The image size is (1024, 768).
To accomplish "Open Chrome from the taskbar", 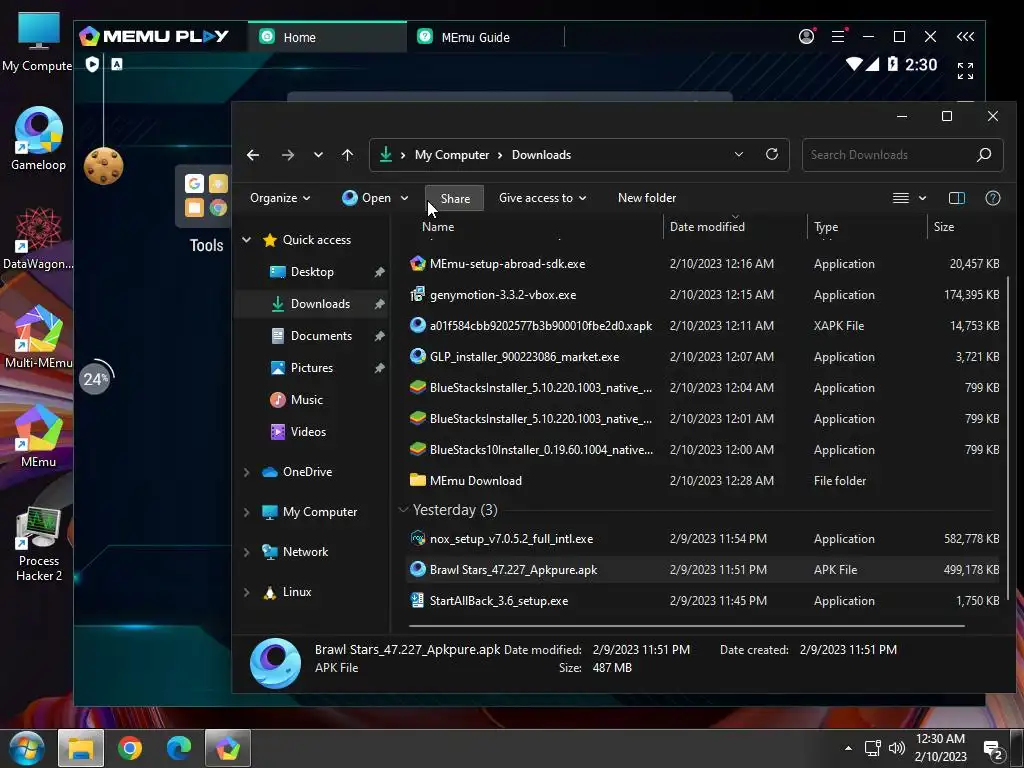I will (x=130, y=748).
